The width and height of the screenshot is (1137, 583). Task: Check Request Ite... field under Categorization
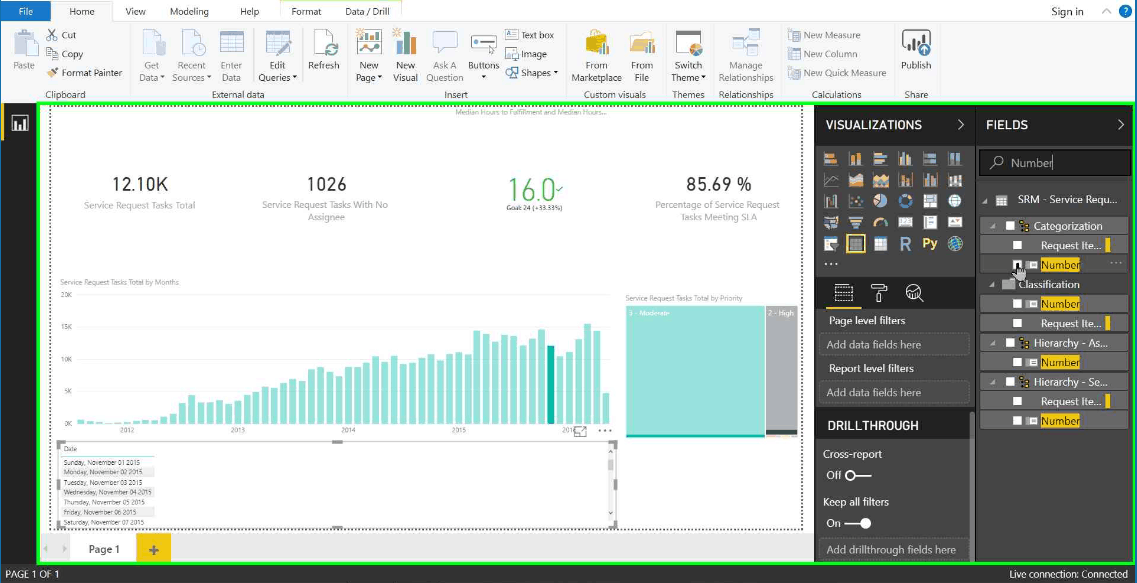[1017, 245]
